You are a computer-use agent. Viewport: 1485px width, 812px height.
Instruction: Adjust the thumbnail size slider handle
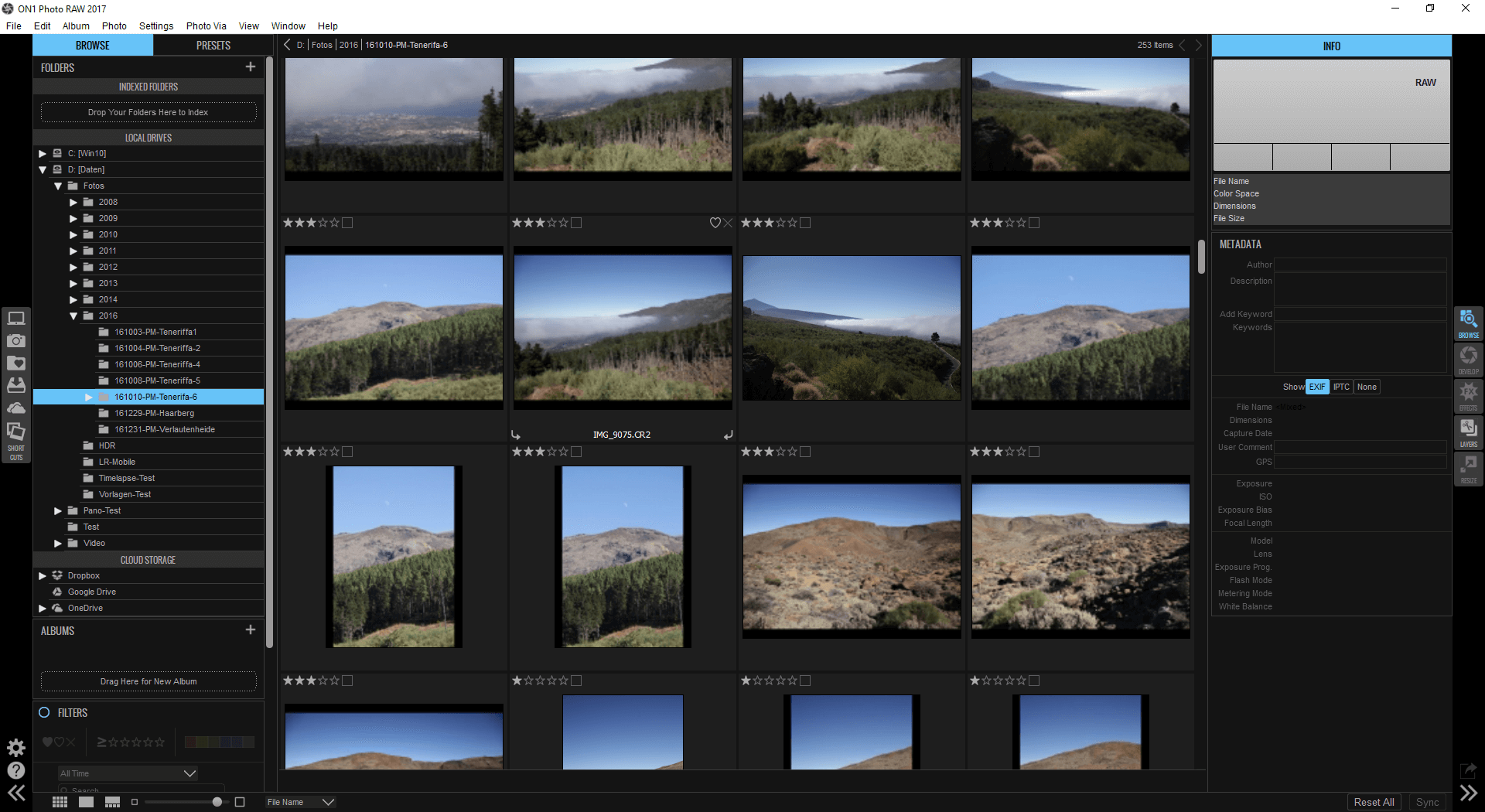(x=217, y=802)
